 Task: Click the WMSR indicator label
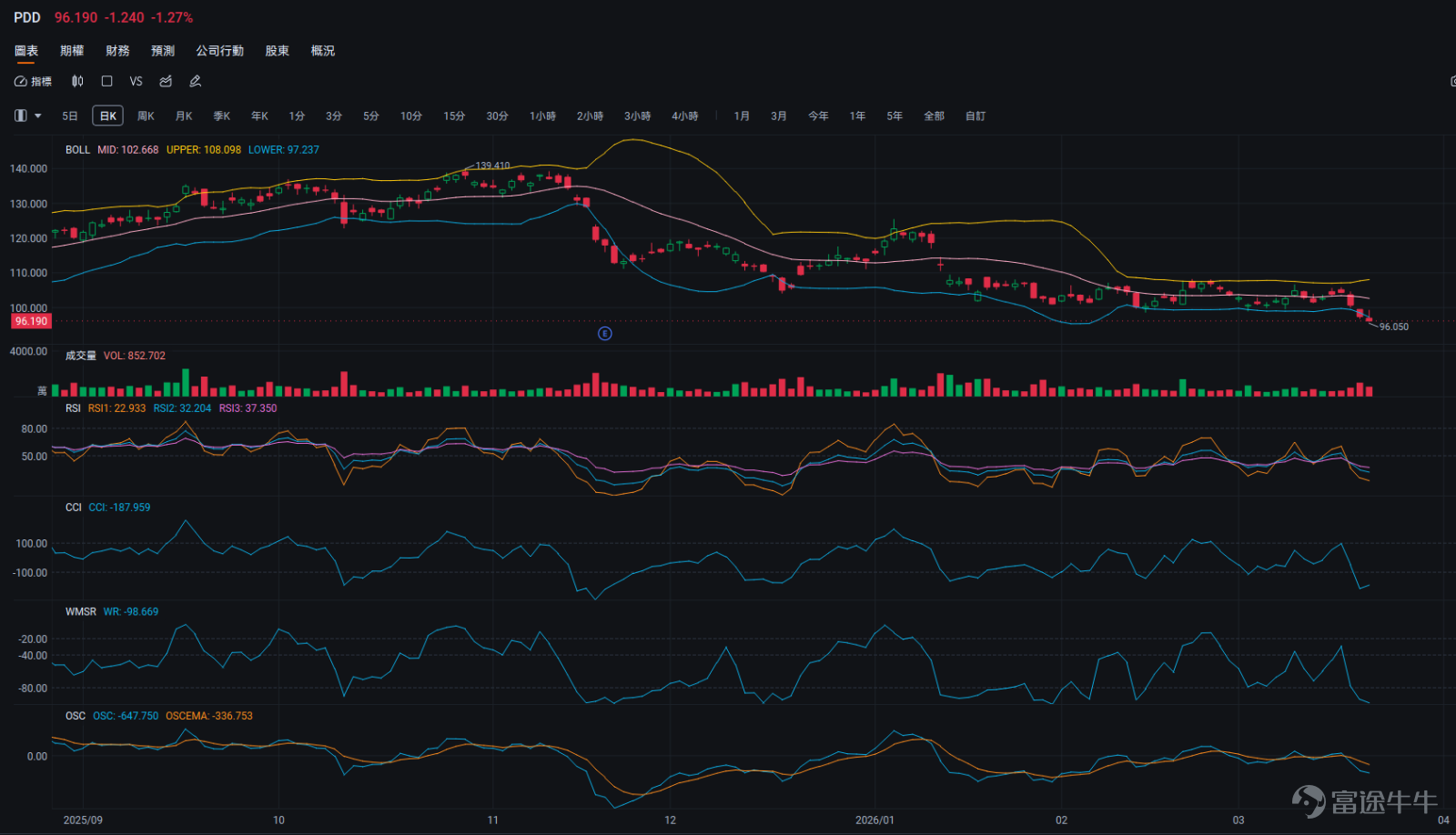[80, 612]
